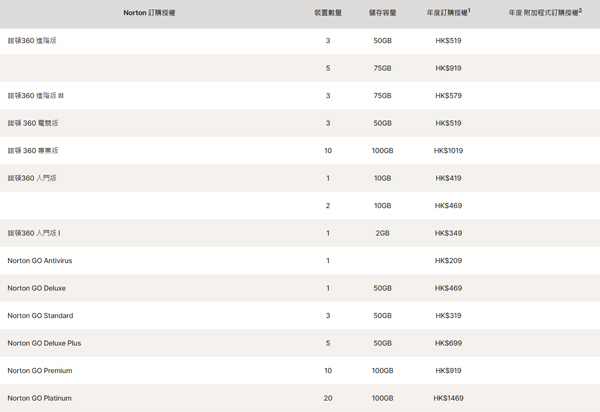Click the 'Norton GO Standard' plan name
This screenshot has width=600, height=412.
40,316
